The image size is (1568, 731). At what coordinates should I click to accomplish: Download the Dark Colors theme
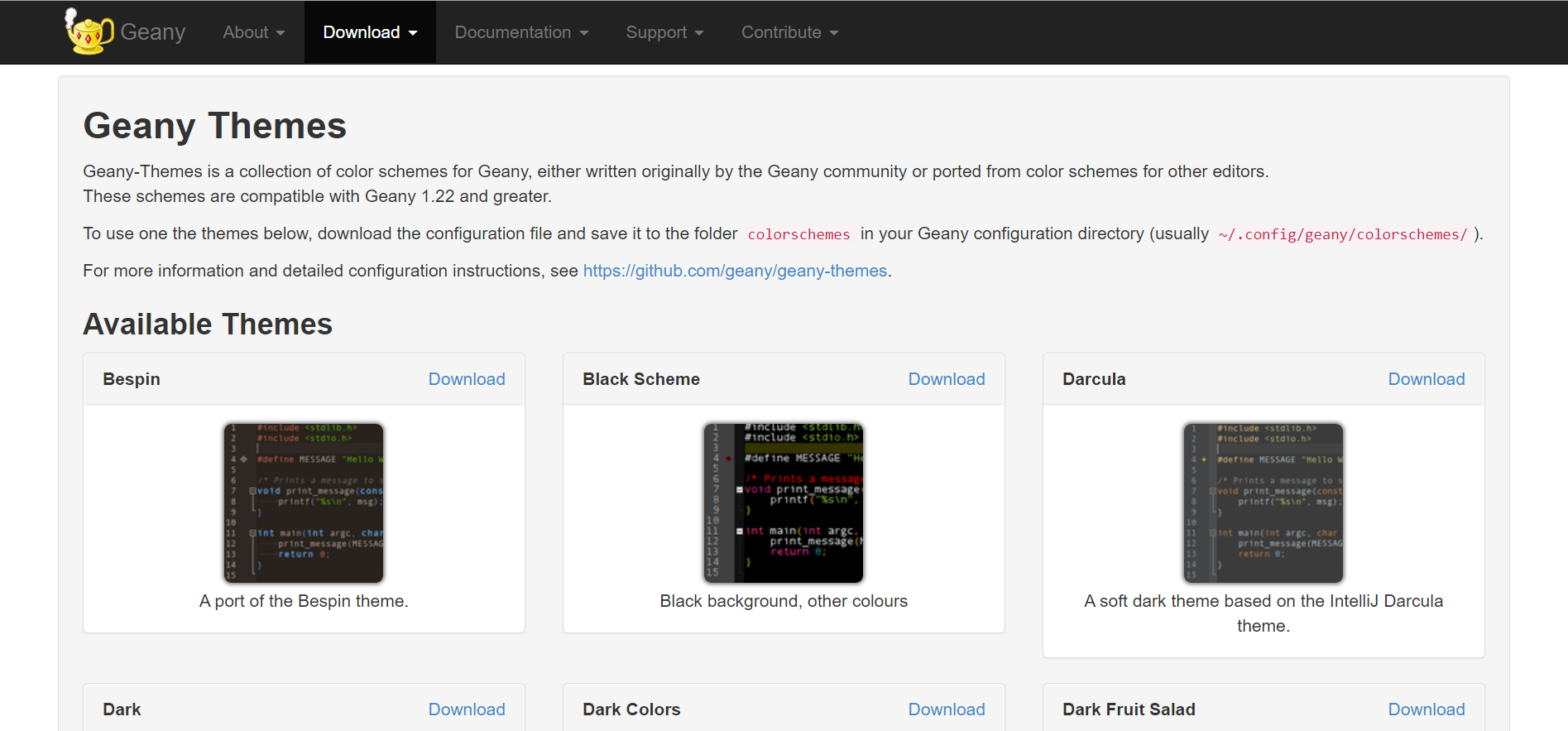click(x=947, y=709)
